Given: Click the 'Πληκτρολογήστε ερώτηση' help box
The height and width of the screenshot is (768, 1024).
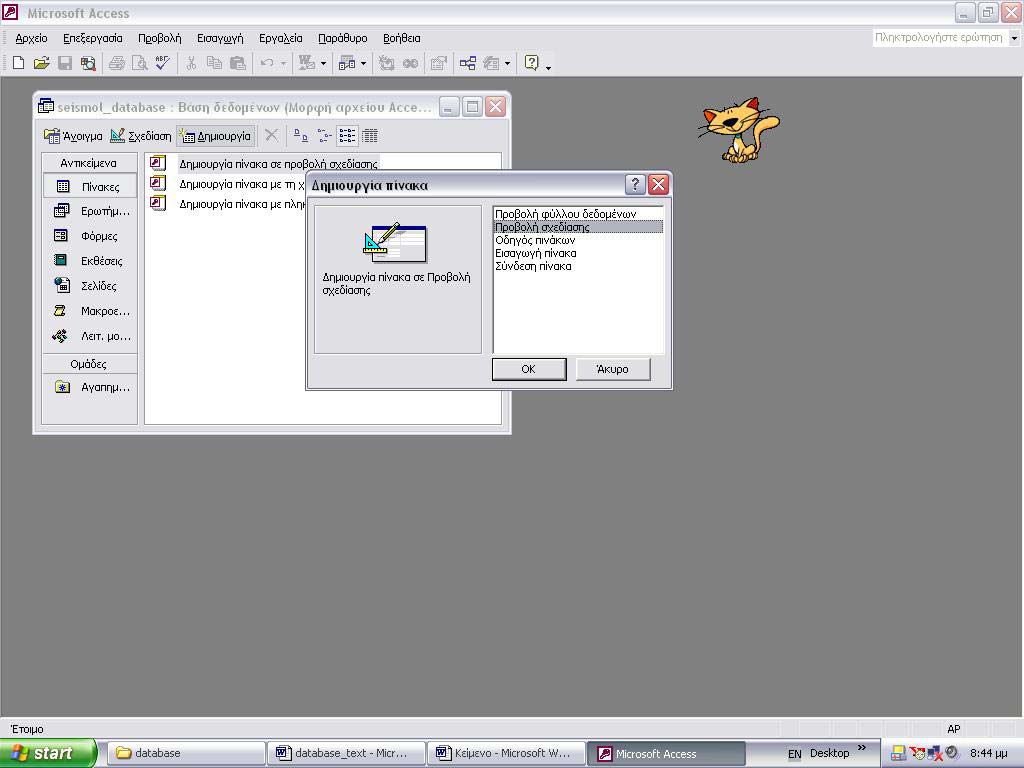Looking at the screenshot, I should point(939,38).
